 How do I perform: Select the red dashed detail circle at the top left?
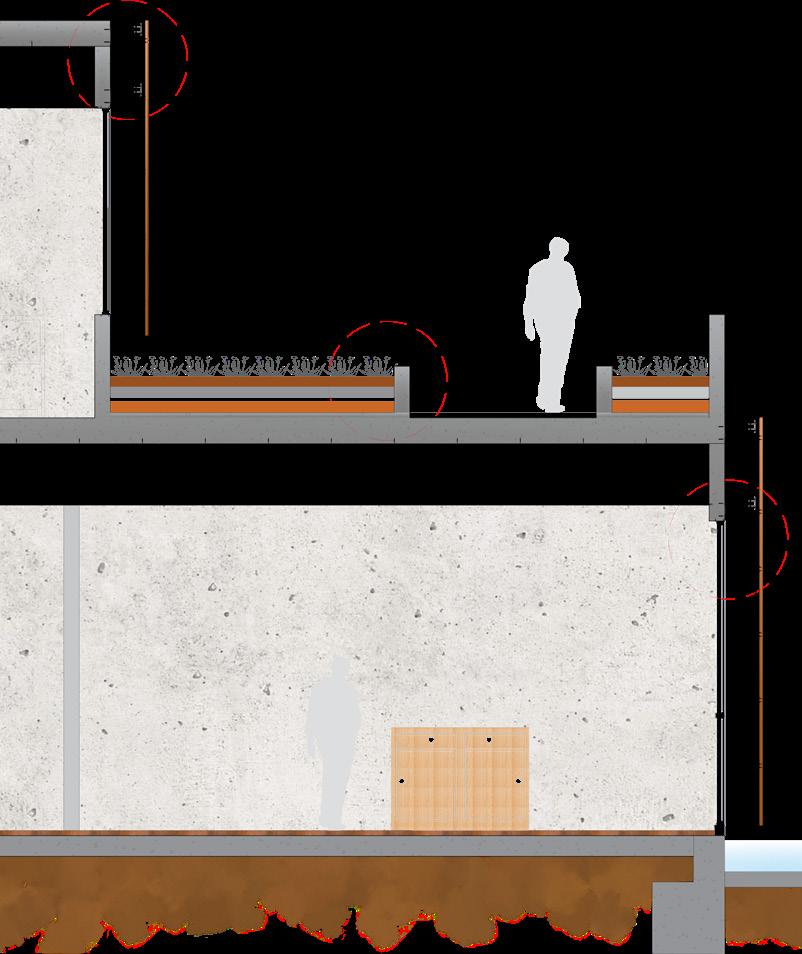(x=127, y=60)
